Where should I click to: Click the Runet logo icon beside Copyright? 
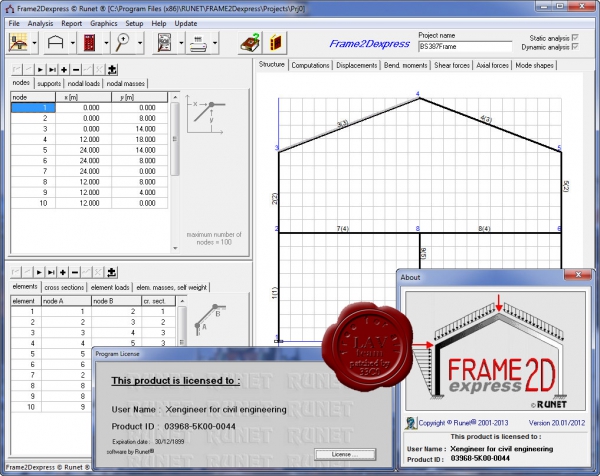point(411,423)
